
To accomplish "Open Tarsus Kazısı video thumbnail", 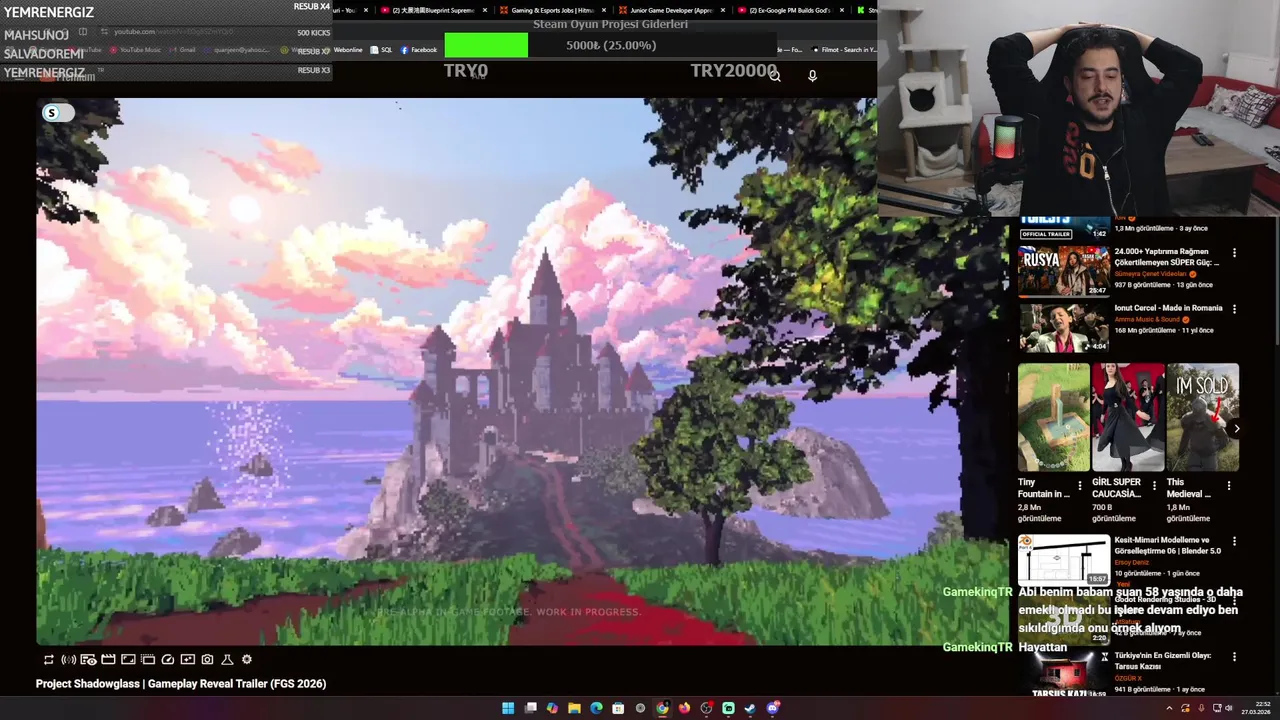I will (1064, 676).
